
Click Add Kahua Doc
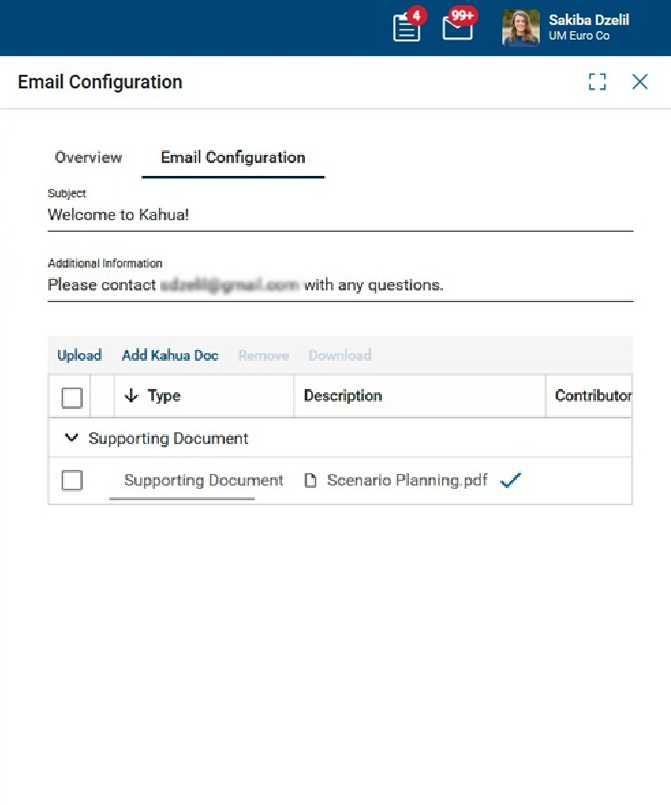coord(170,355)
